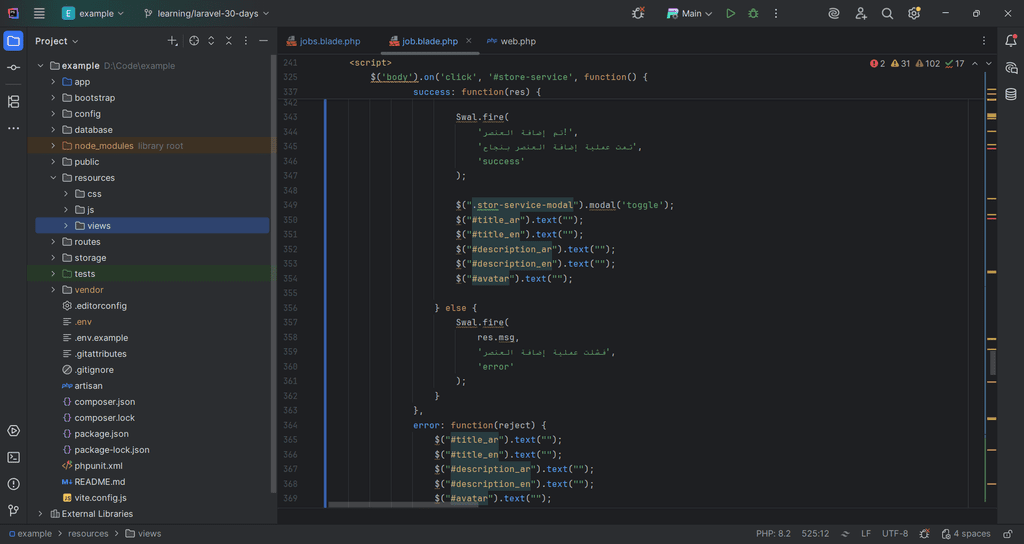Viewport: 1024px width, 544px height.
Task: Collapse the resources folder
Action: coord(53,178)
